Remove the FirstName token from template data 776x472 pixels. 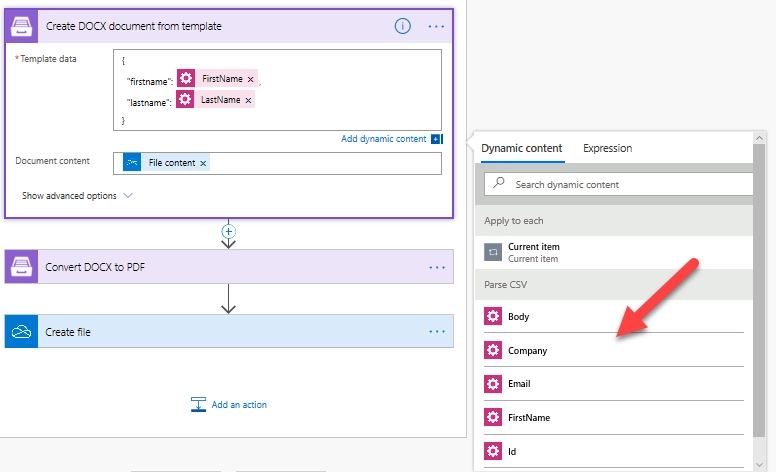(250, 79)
